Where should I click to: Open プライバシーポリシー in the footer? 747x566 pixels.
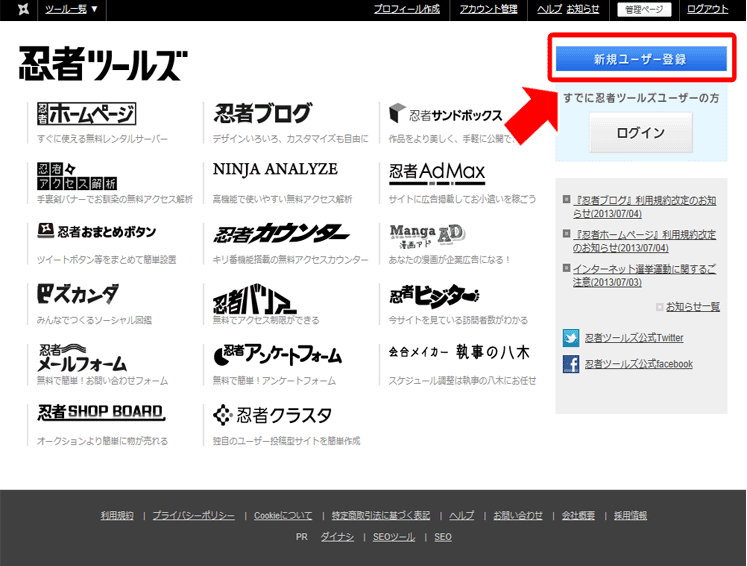click(193, 515)
